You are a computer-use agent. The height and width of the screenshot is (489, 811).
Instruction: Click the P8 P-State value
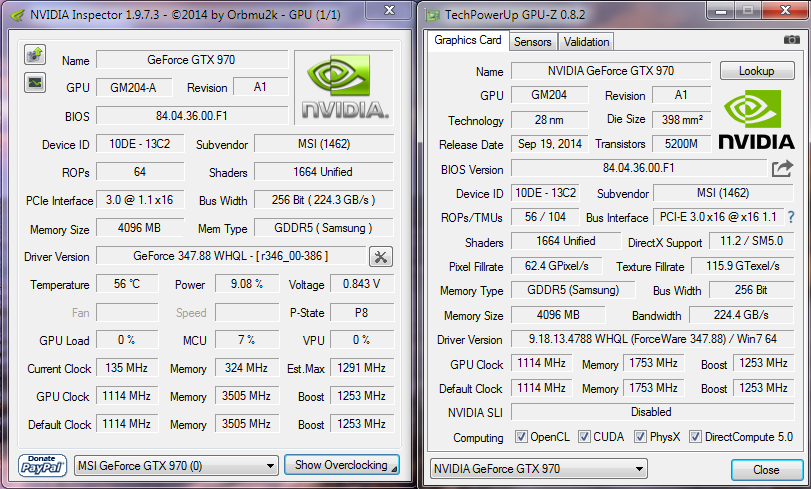pyautogui.click(x=362, y=313)
